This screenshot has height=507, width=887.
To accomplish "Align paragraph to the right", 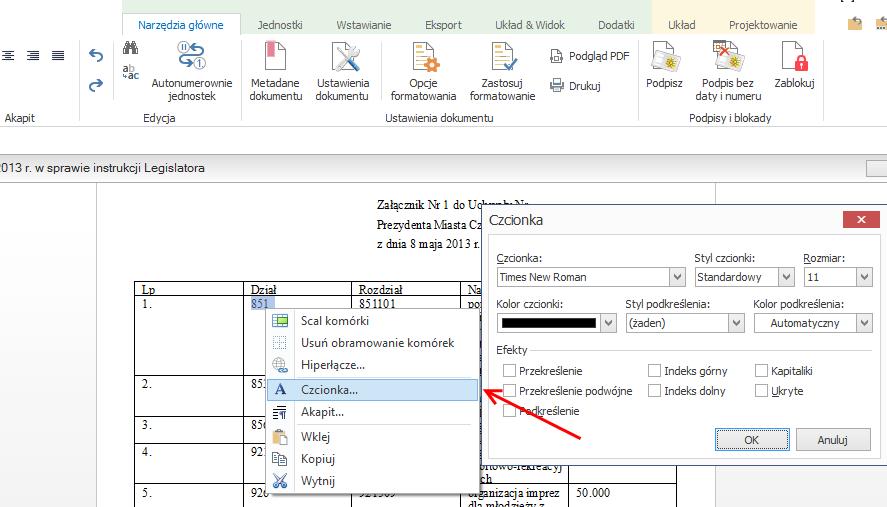I will (33, 55).
